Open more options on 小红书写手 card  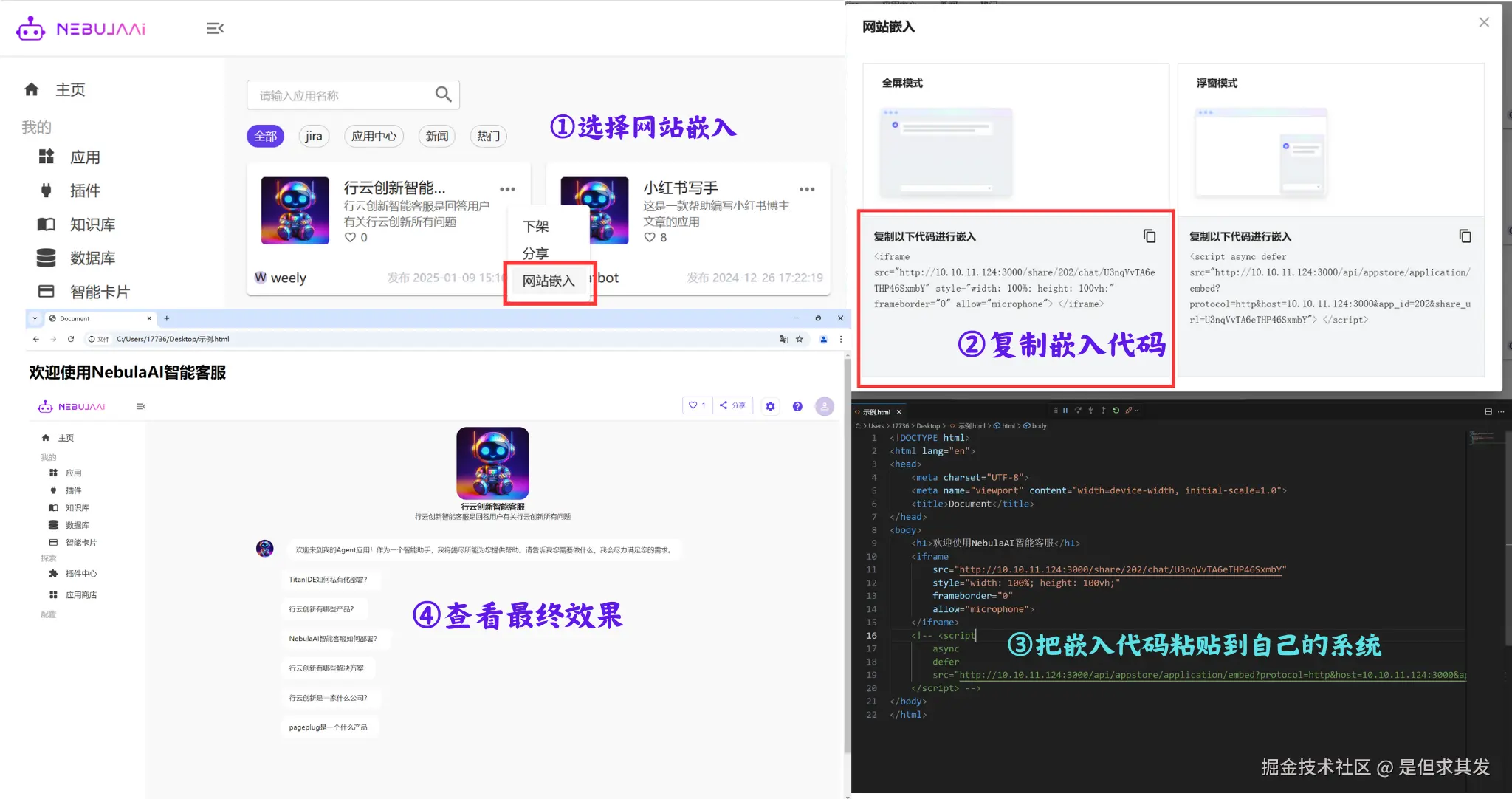[x=807, y=189]
